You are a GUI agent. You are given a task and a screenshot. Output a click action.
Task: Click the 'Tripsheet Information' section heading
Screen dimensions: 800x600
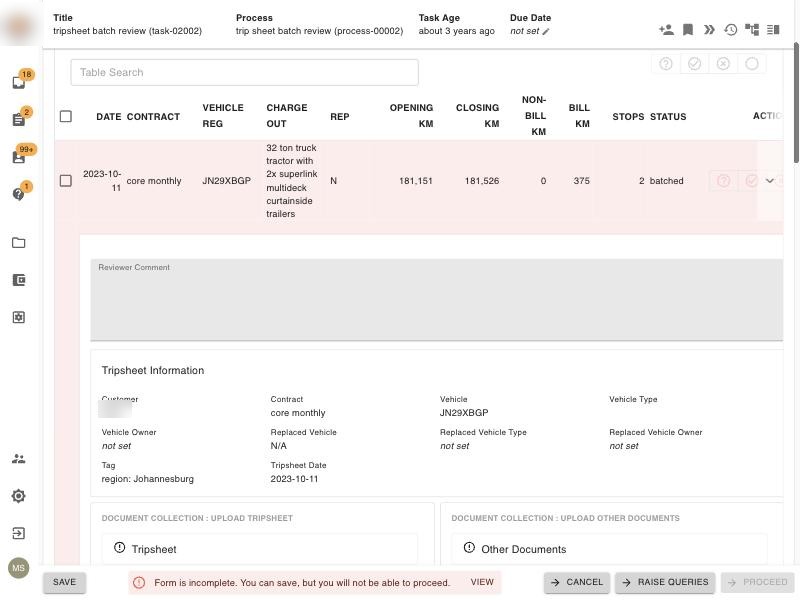[x=153, y=370]
